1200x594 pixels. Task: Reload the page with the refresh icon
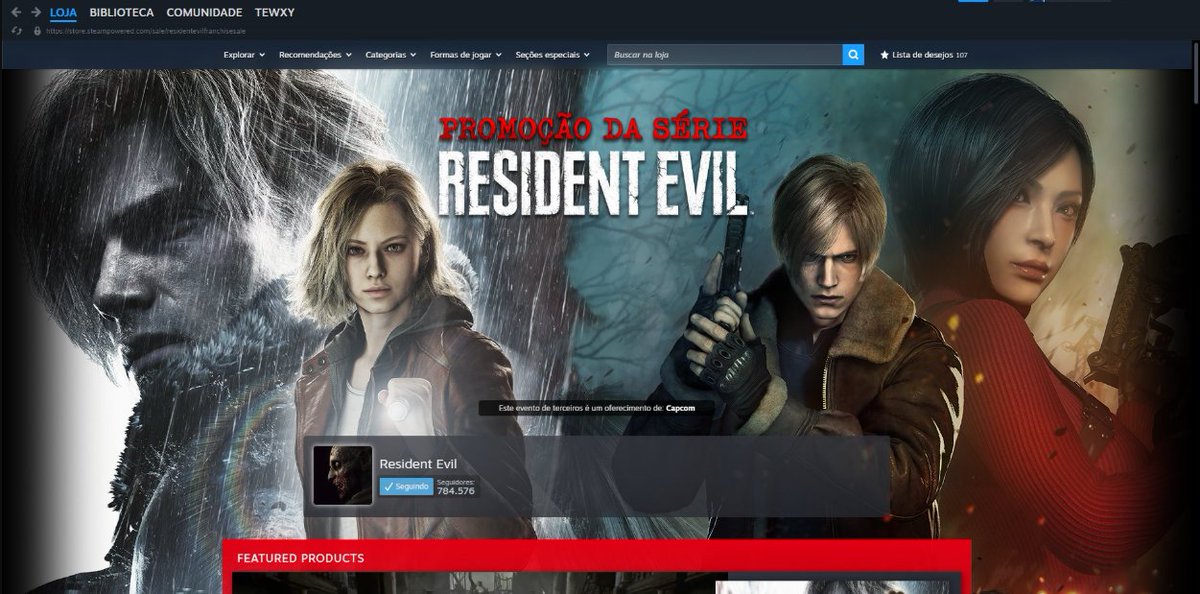click(16, 31)
